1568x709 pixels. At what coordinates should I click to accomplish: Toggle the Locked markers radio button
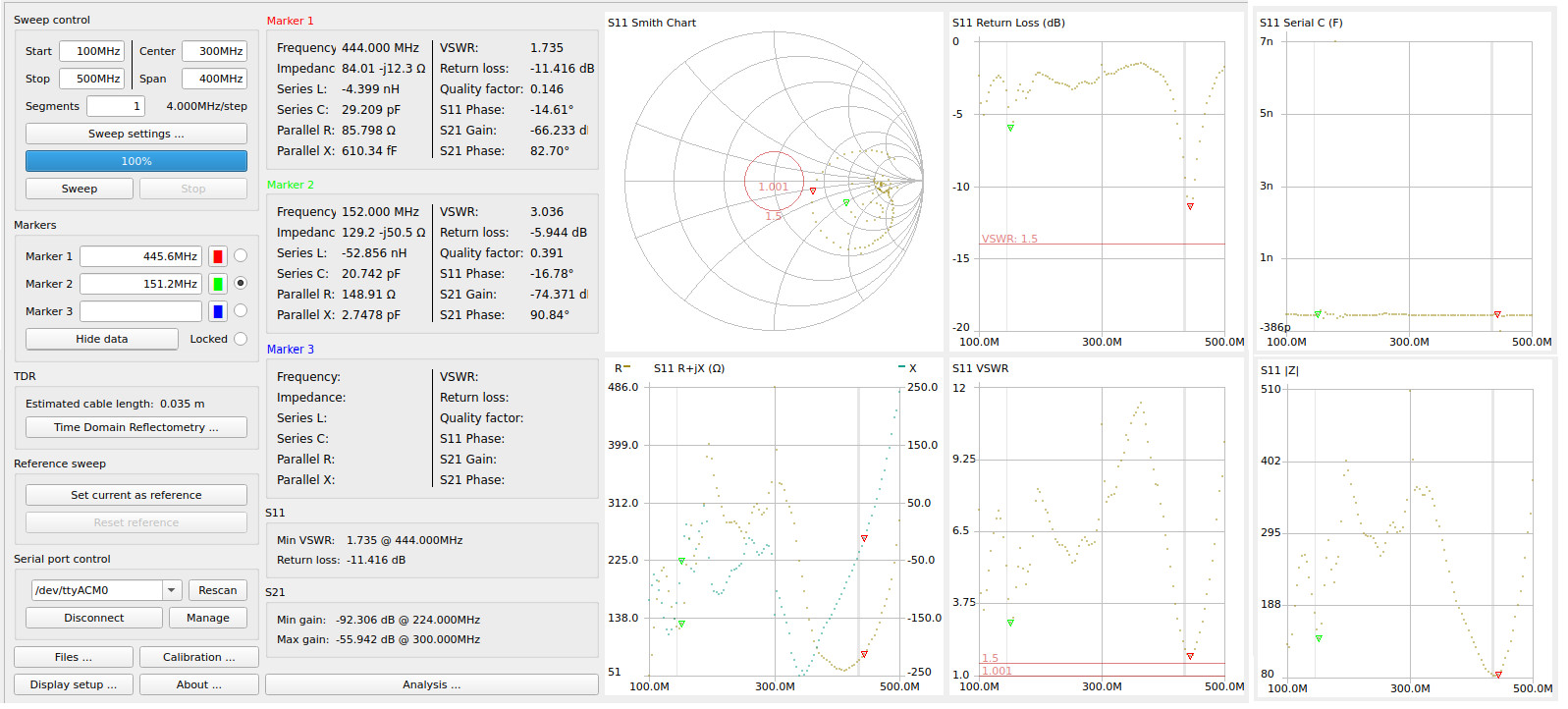pyautogui.click(x=241, y=339)
